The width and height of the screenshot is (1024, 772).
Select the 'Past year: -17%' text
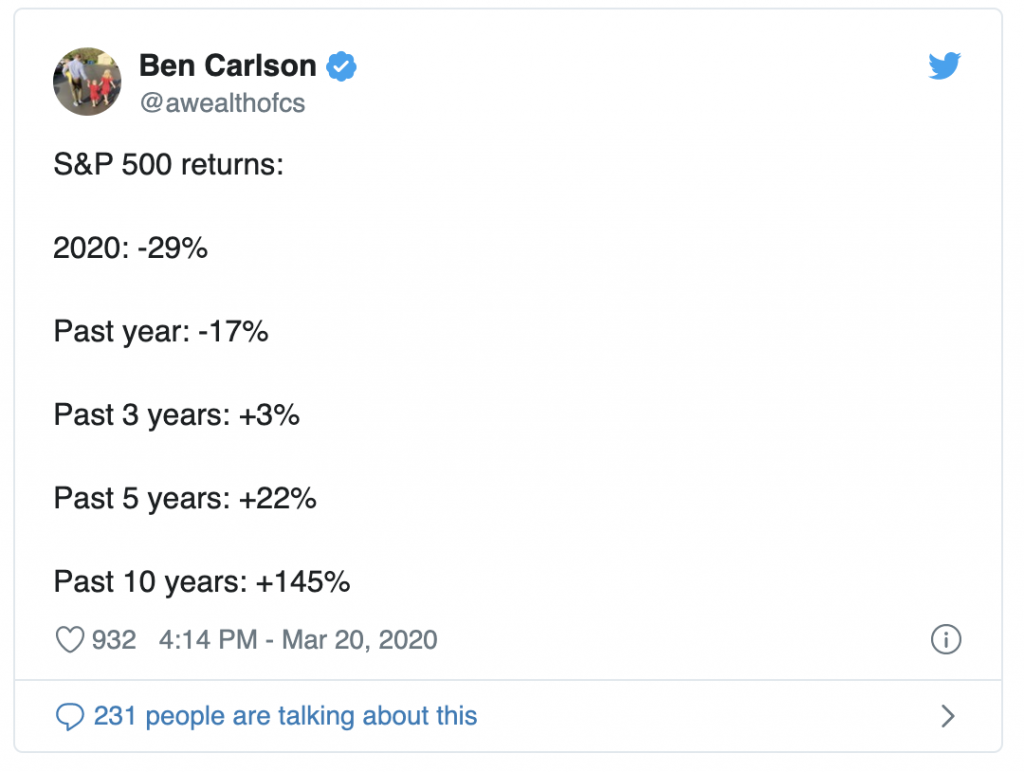161,331
